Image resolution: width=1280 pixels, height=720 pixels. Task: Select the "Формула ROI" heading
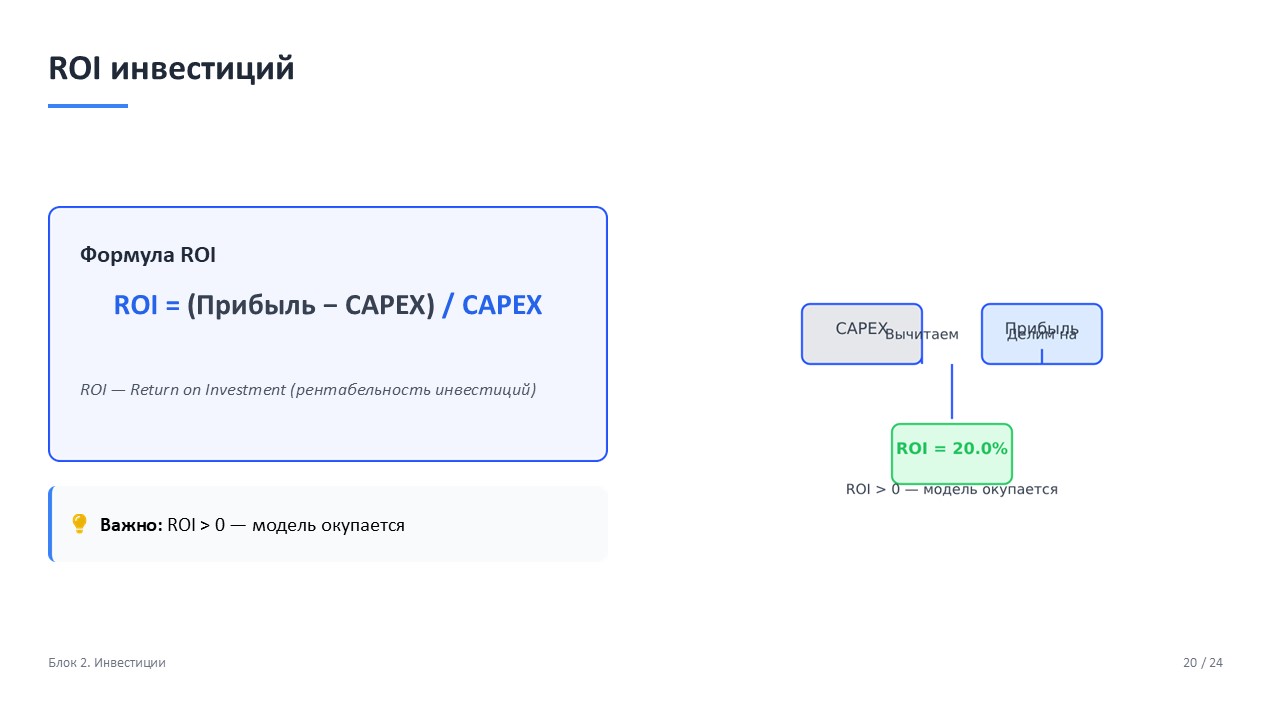(x=148, y=255)
